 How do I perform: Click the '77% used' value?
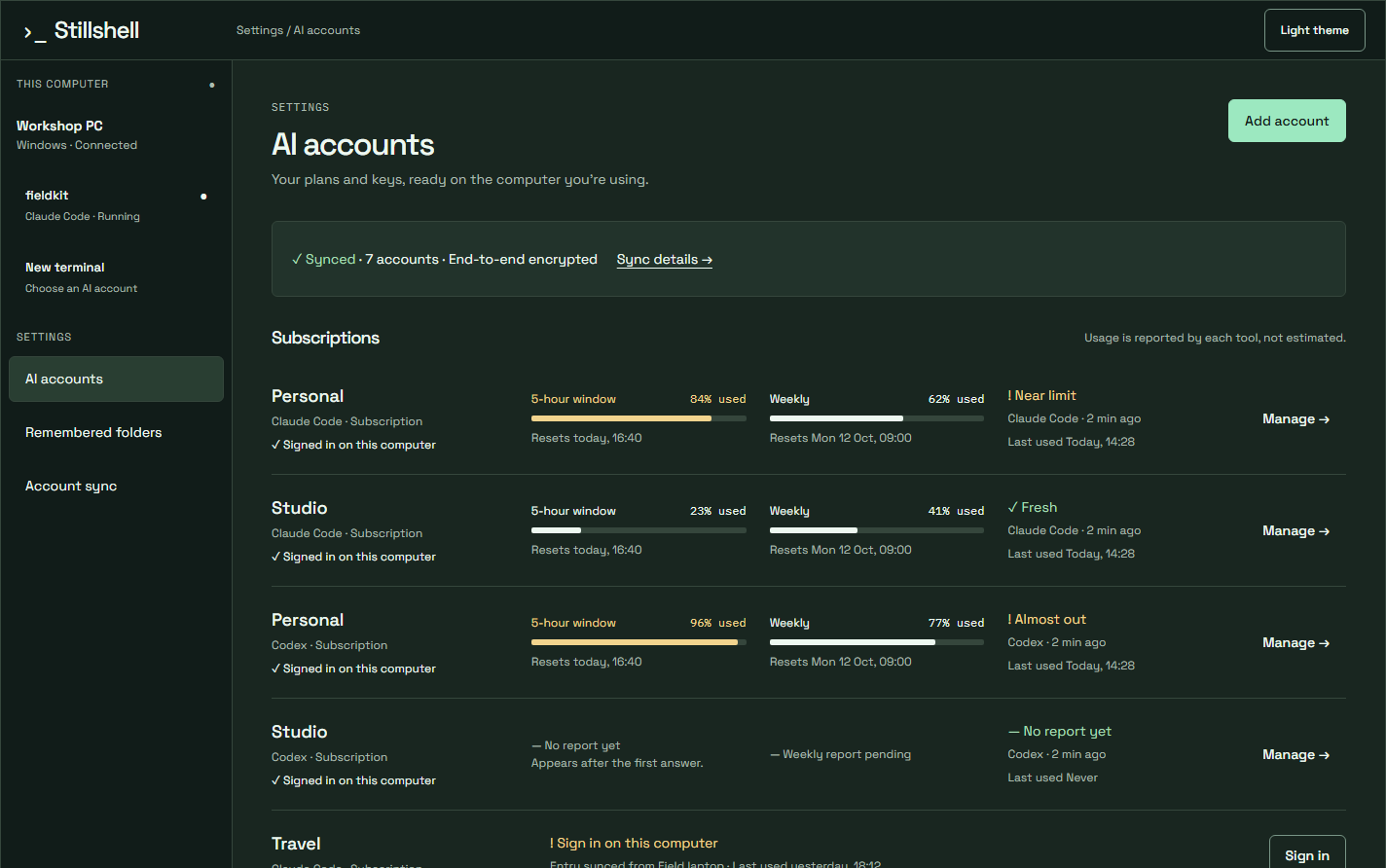click(x=956, y=623)
